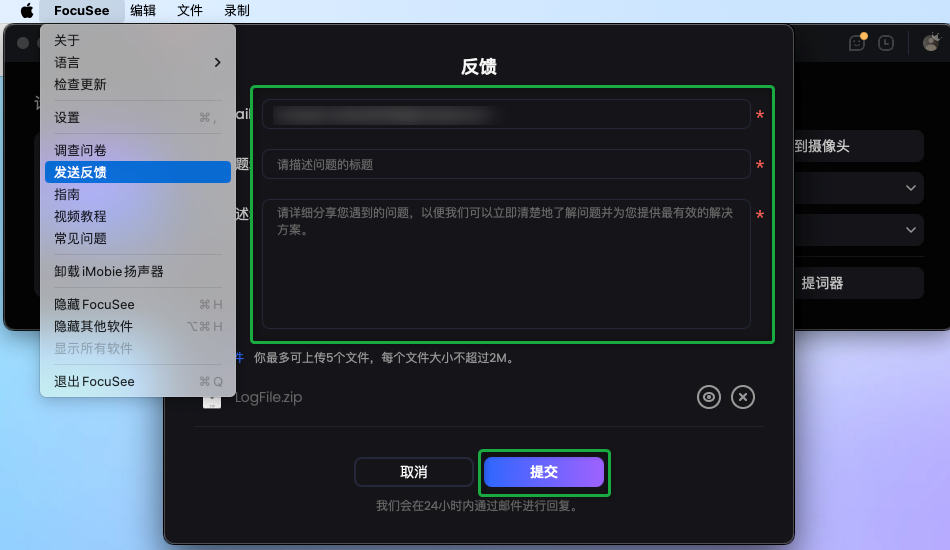The image size is (950, 550).
Task: Click the 请描述问题的标题 title field
Action: 506,164
